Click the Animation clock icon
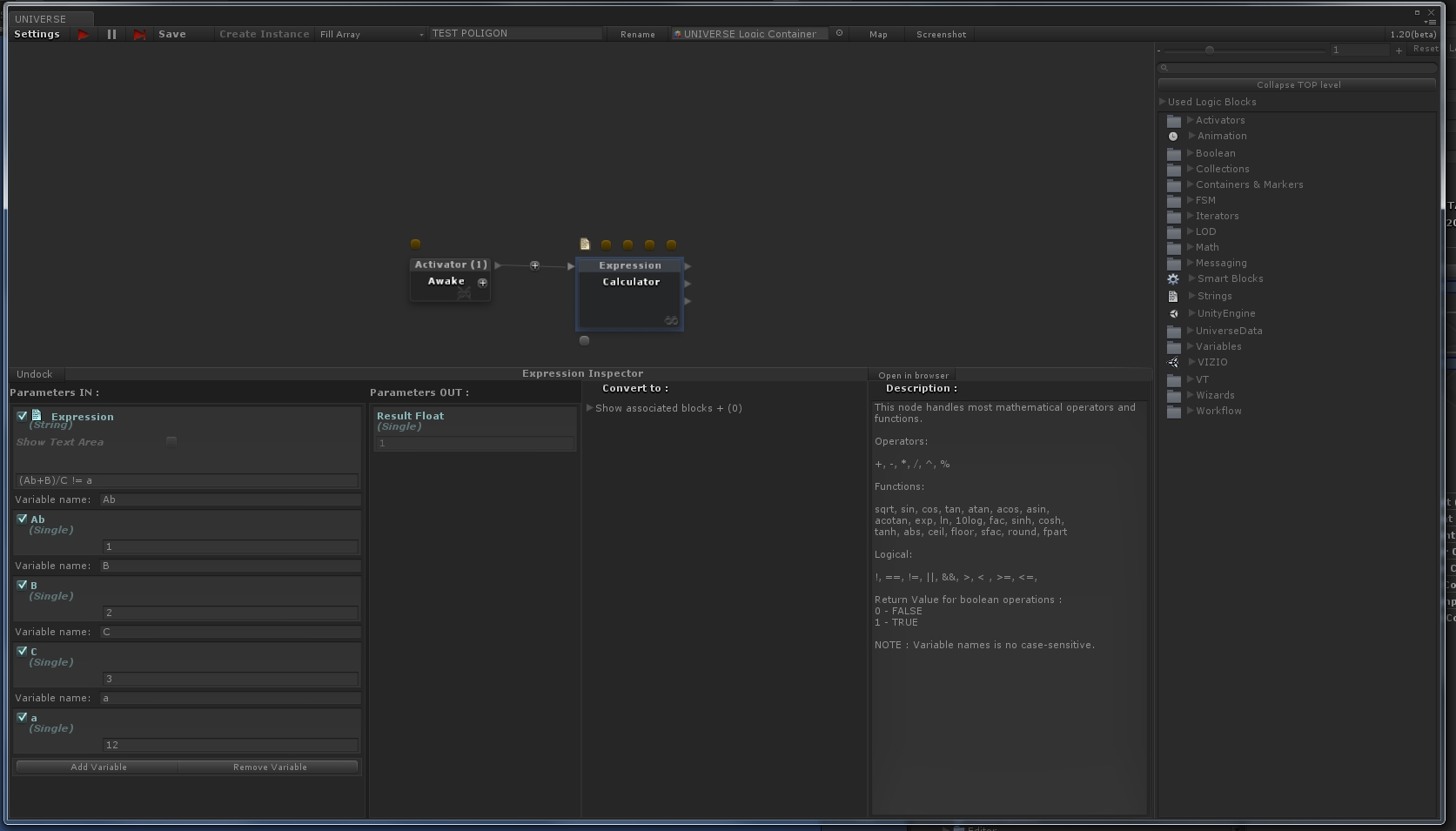The height and width of the screenshot is (831, 1456). [x=1173, y=137]
